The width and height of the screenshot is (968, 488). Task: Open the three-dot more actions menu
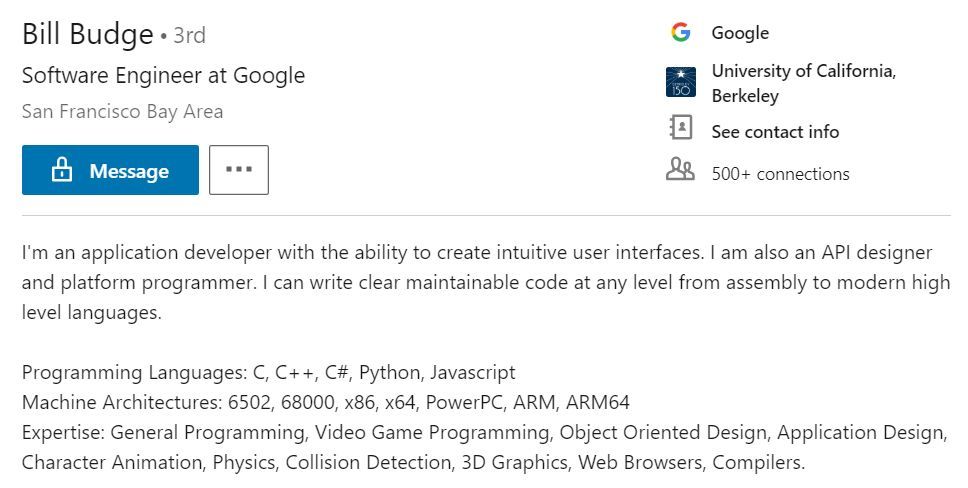coord(239,170)
